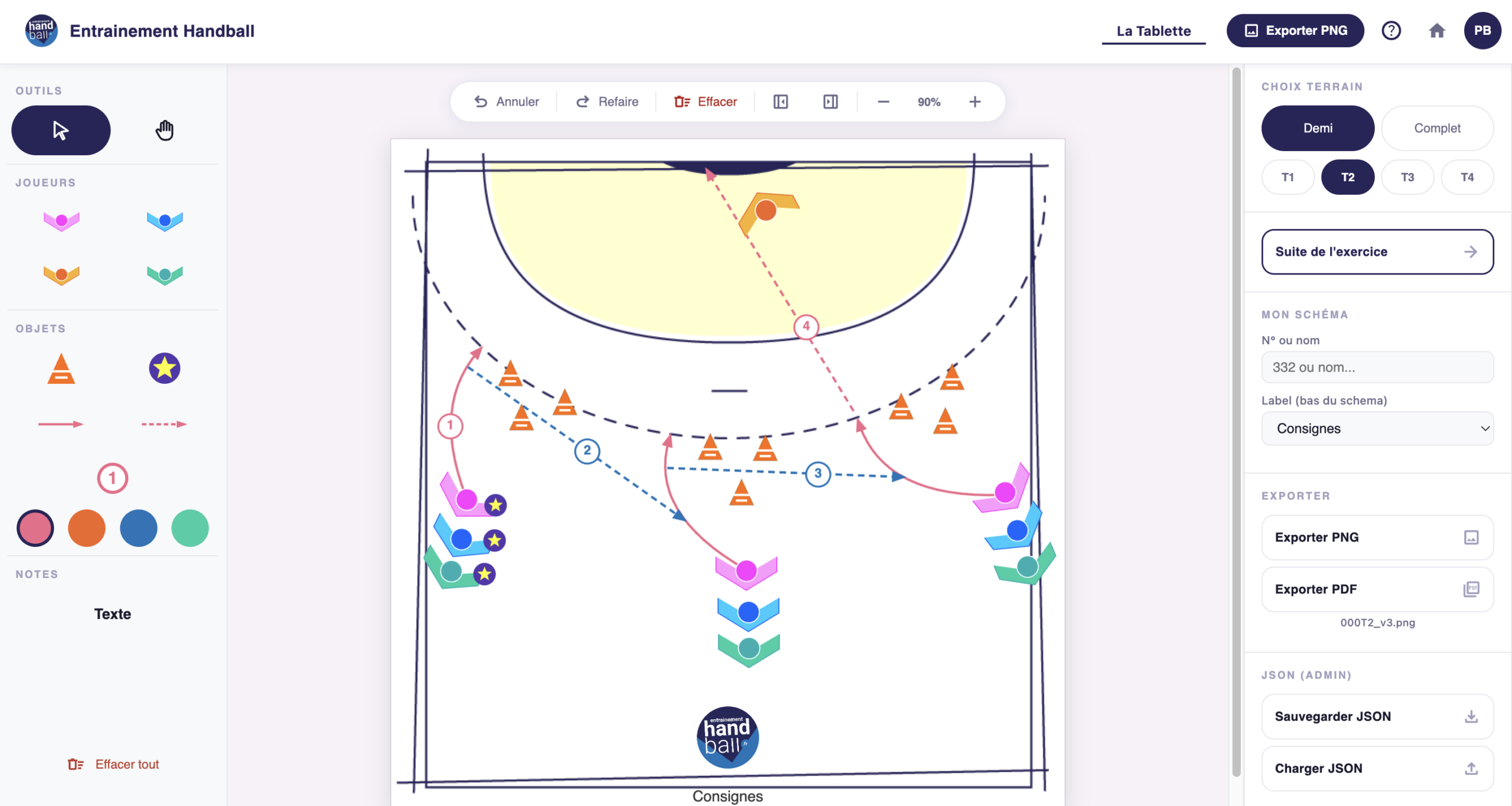Screen dimensions: 1512x806
Task: Switch terrain to Complet
Action: (x=1438, y=128)
